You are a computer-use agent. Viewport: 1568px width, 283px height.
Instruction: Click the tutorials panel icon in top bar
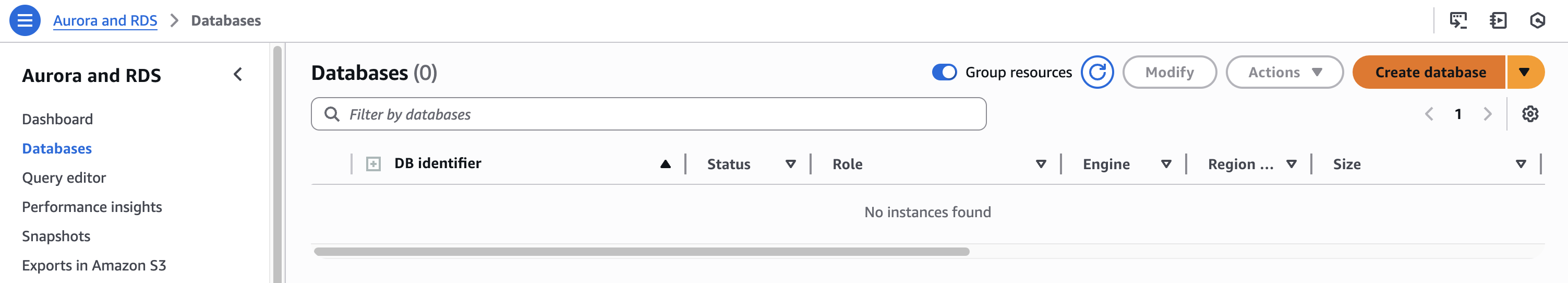click(1498, 20)
